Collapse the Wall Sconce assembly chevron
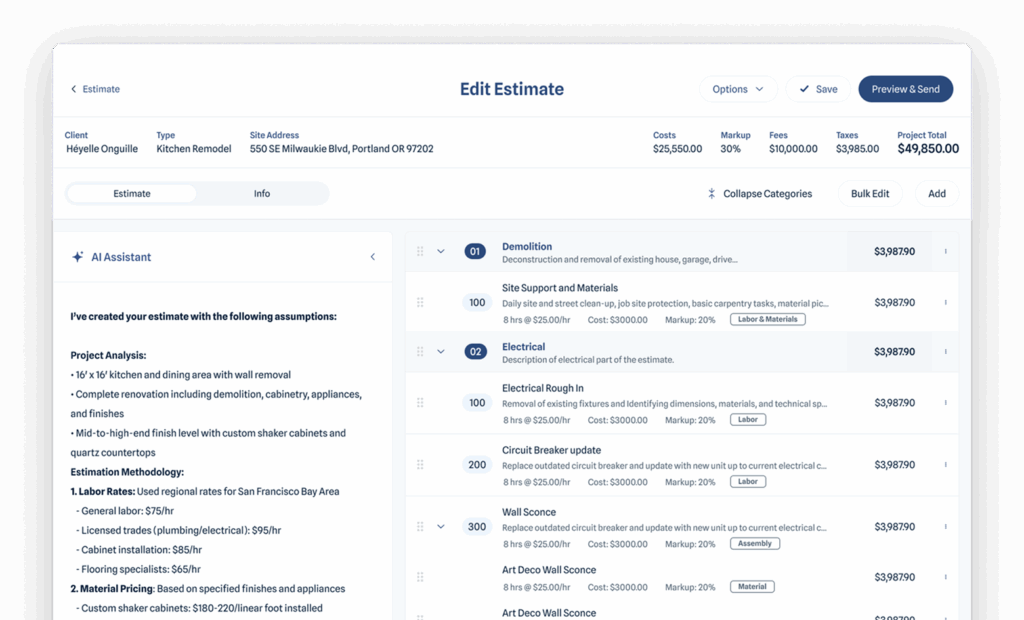The height and width of the screenshot is (620, 1024). pos(441,526)
